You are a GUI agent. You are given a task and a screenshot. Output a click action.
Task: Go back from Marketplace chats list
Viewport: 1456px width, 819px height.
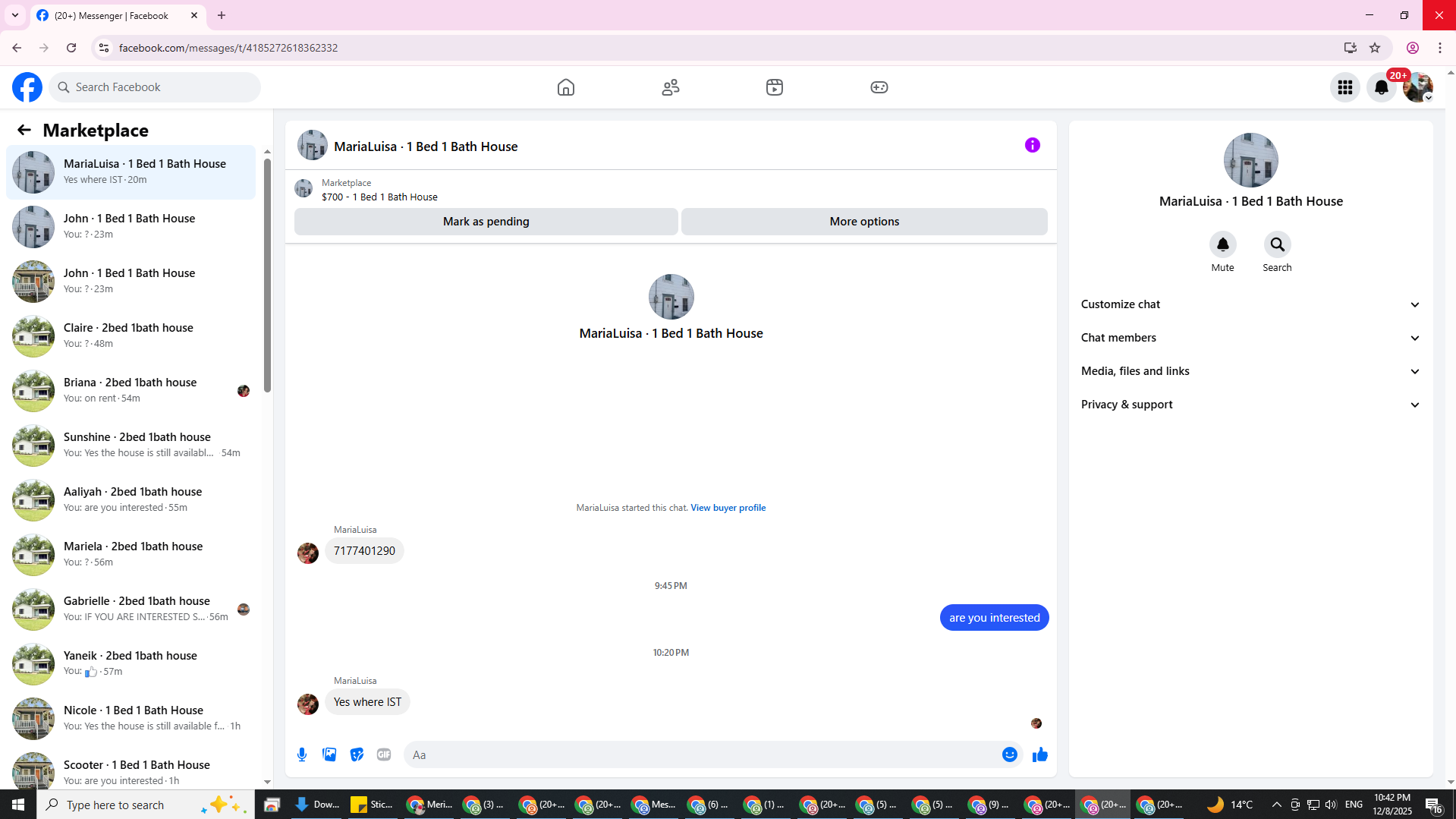click(x=24, y=130)
